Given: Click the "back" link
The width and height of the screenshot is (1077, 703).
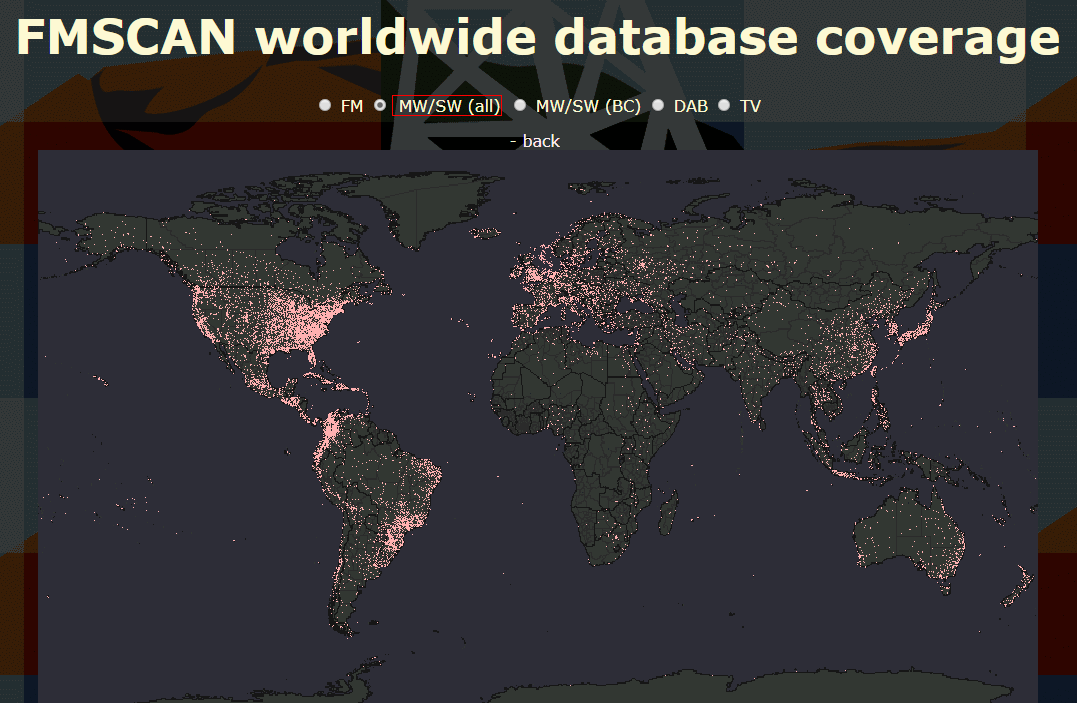Looking at the screenshot, I should 541,141.
